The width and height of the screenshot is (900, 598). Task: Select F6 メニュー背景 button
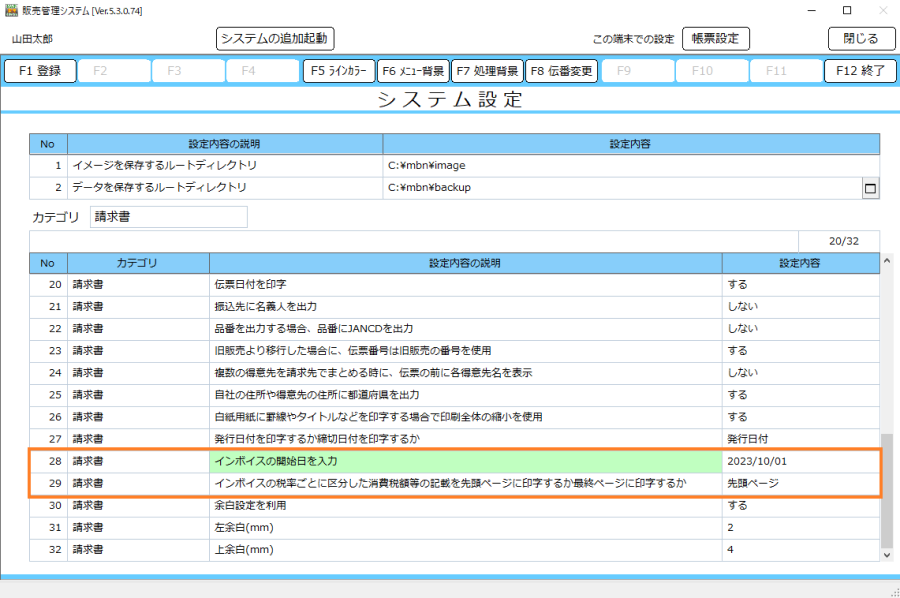coord(413,71)
